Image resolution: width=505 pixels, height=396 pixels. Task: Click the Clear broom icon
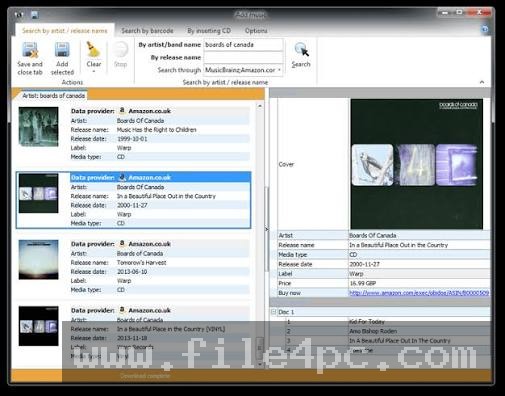[x=94, y=49]
